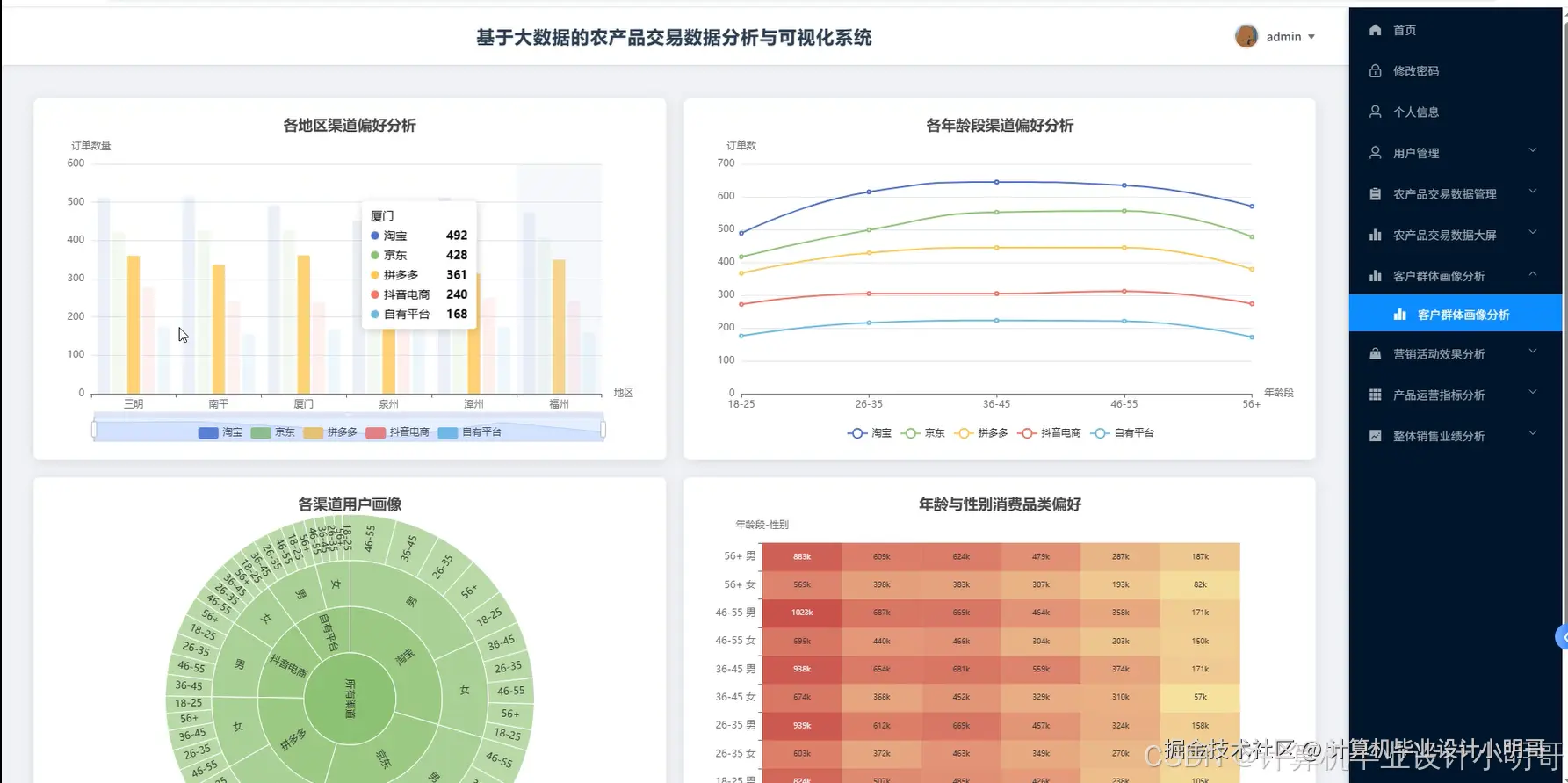The image size is (1568, 783).
Task: Click the 三明 label on the bar chart axis
Action: point(134,404)
